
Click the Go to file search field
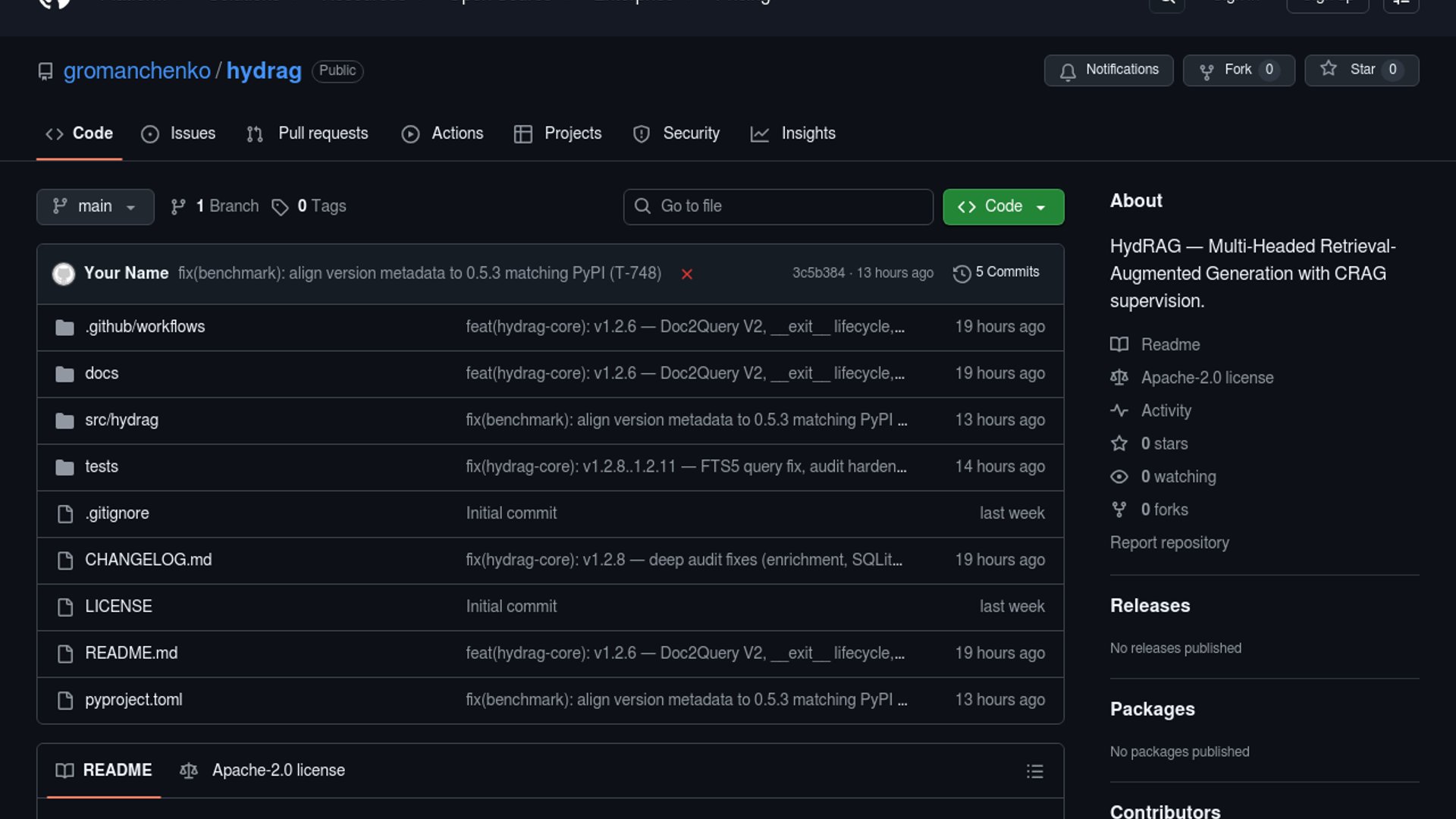click(x=778, y=206)
